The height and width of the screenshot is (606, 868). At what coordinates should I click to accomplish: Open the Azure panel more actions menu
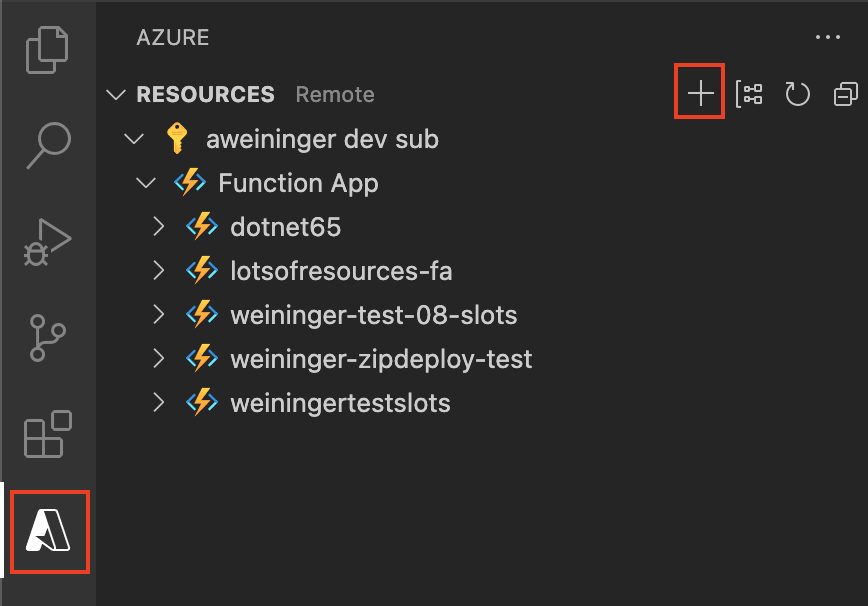[x=828, y=37]
